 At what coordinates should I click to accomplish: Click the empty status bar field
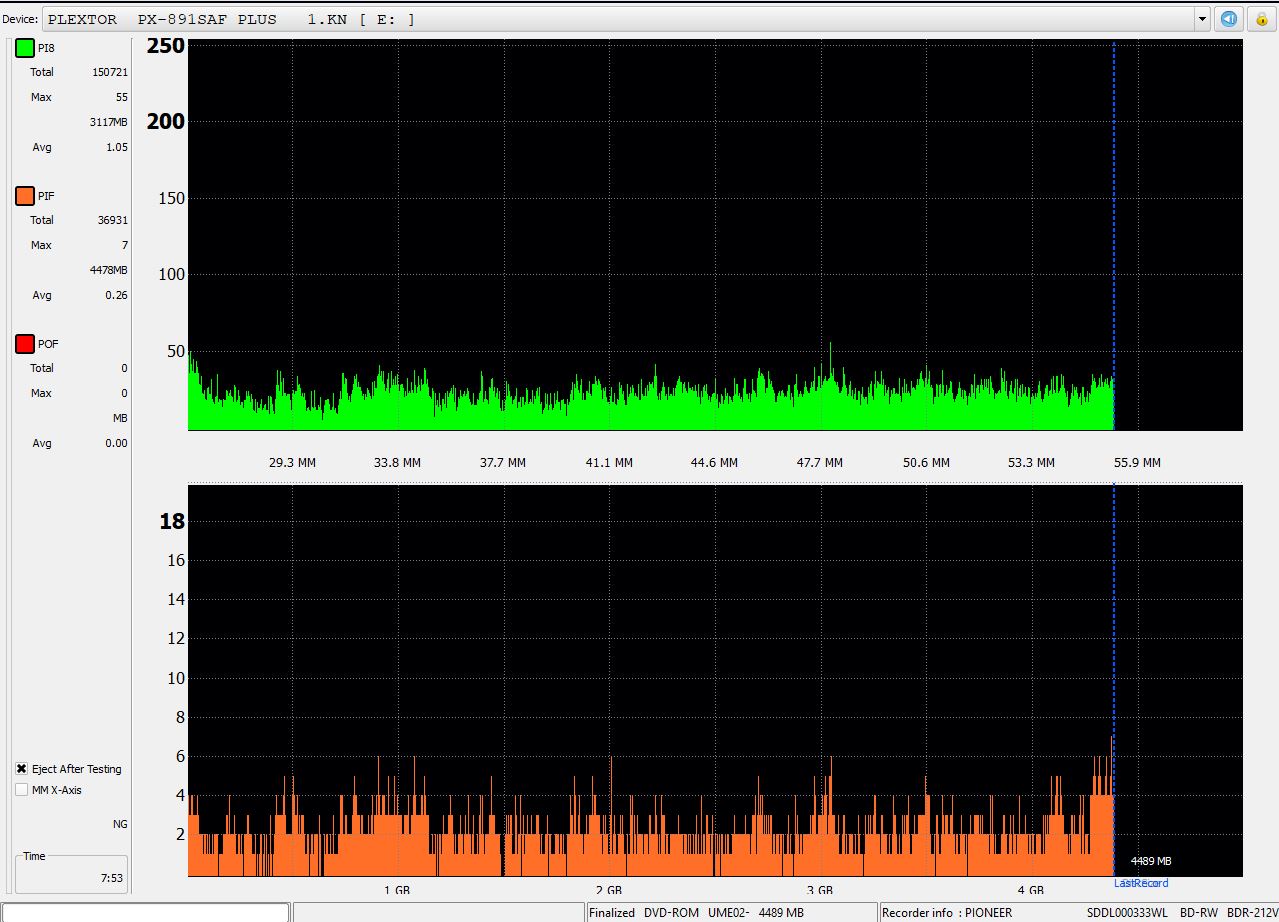pyautogui.click(x=145, y=912)
